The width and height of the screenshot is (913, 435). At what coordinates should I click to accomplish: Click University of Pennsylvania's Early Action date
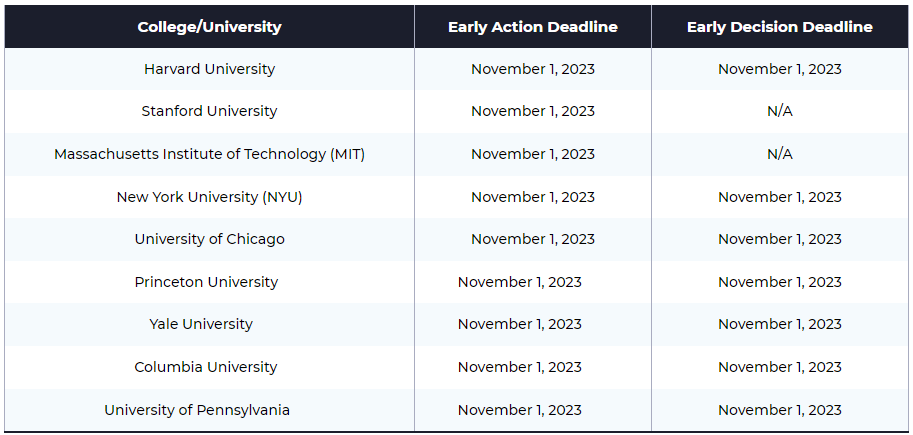pos(519,410)
